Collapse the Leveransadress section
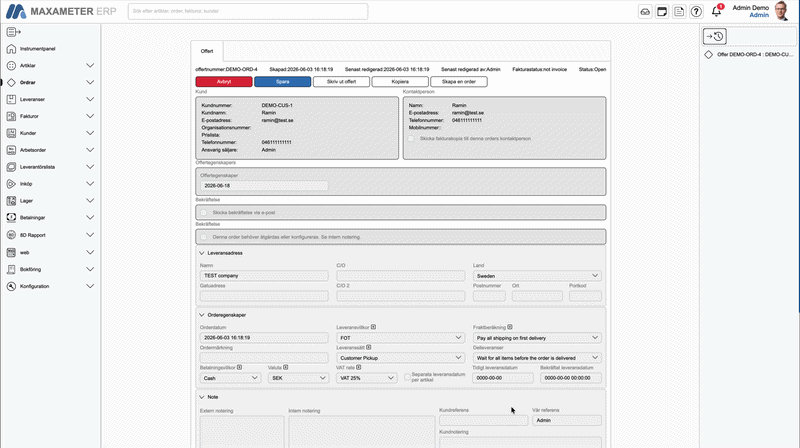The height and width of the screenshot is (448, 800). pos(202,253)
